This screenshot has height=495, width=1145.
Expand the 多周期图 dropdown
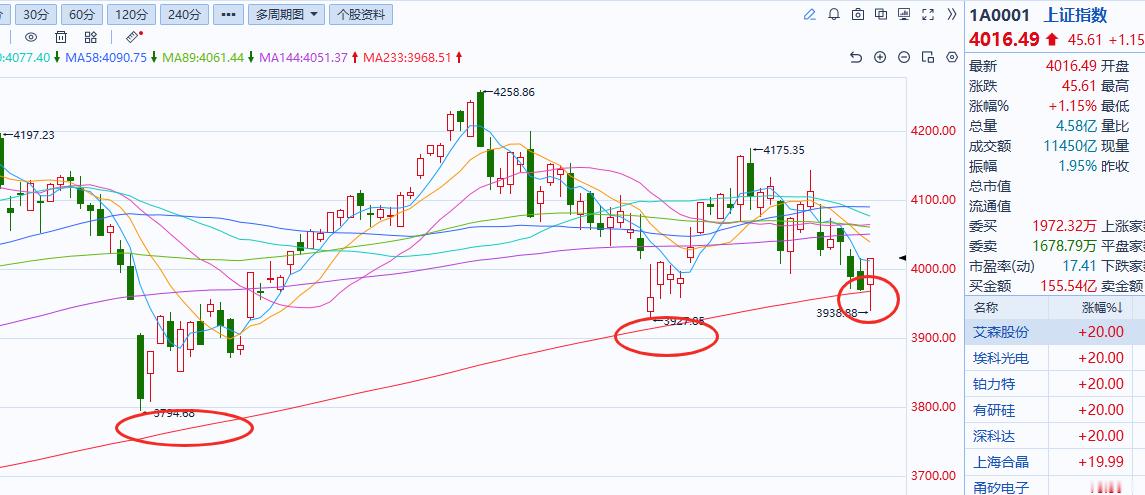(x=286, y=14)
